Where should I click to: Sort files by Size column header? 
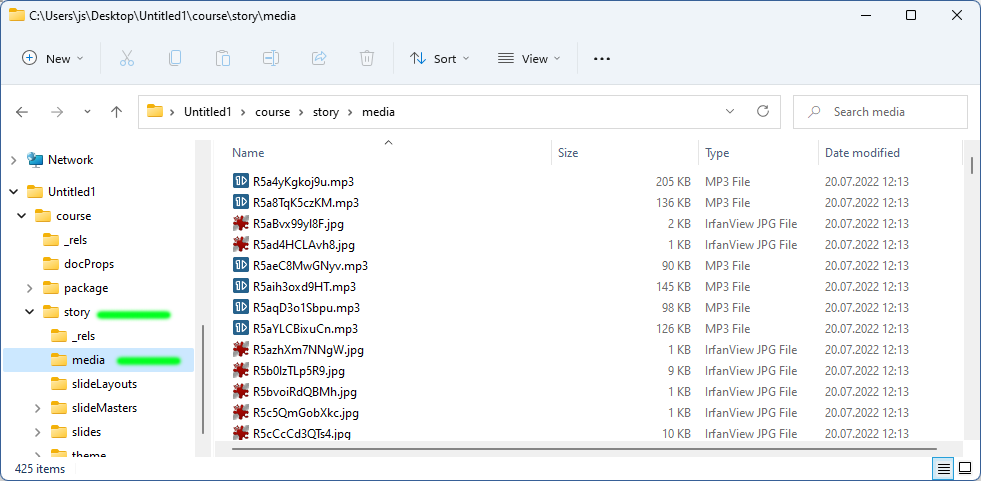pyautogui.click(x=568, y=153)
